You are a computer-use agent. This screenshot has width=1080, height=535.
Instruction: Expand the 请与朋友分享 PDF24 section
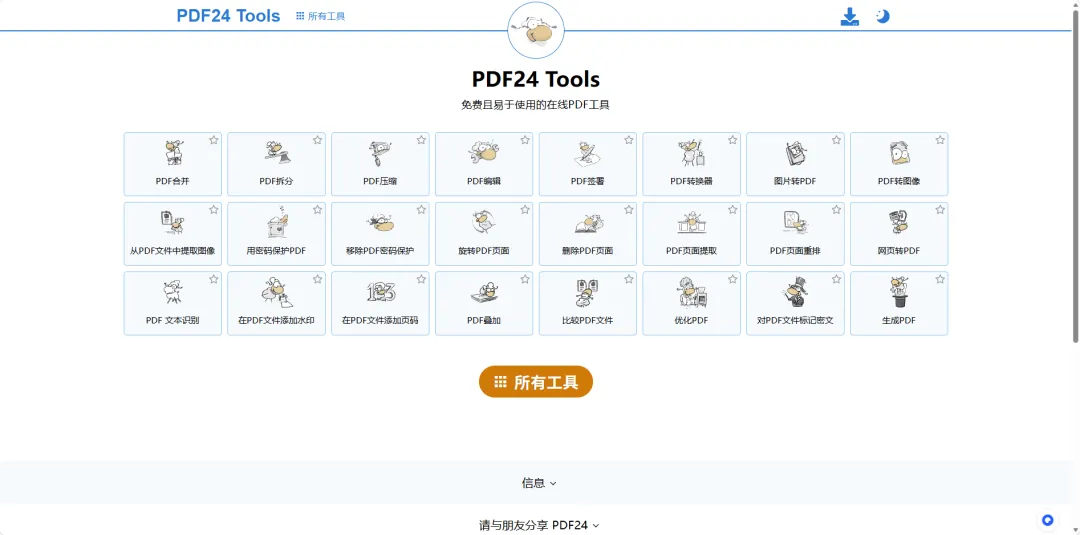point(539,525)
